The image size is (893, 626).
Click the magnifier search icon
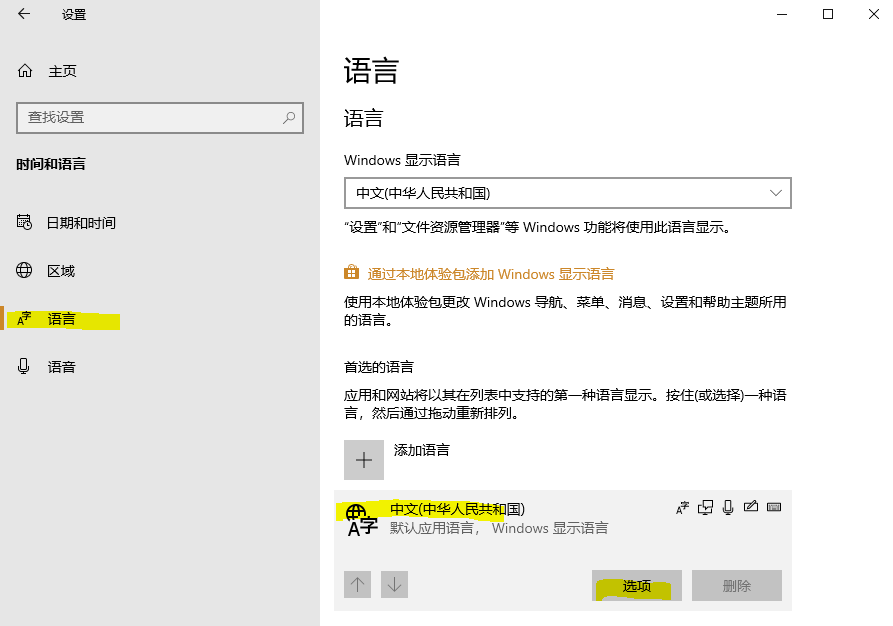(289, 118)
